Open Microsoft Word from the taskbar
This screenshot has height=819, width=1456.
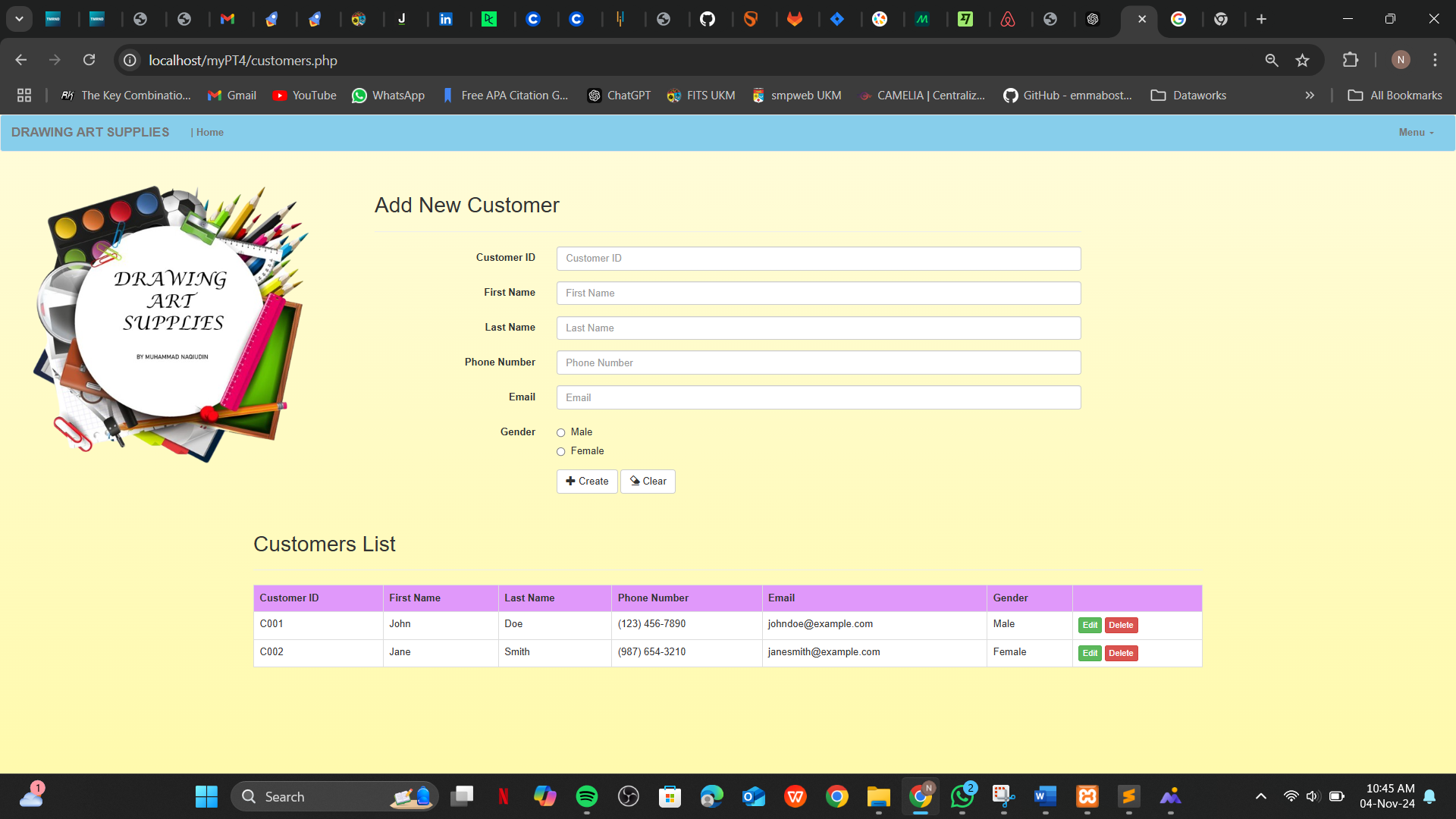1045,796
